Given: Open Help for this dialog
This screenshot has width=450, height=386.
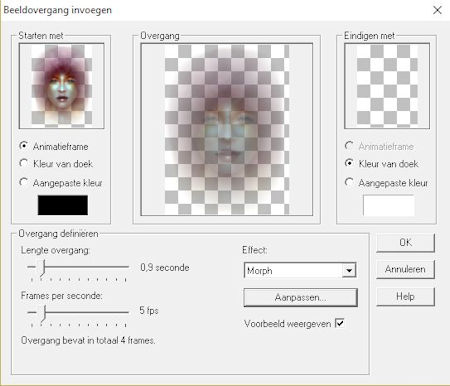Looking at the screenshot, I should (x=405, y=296).
